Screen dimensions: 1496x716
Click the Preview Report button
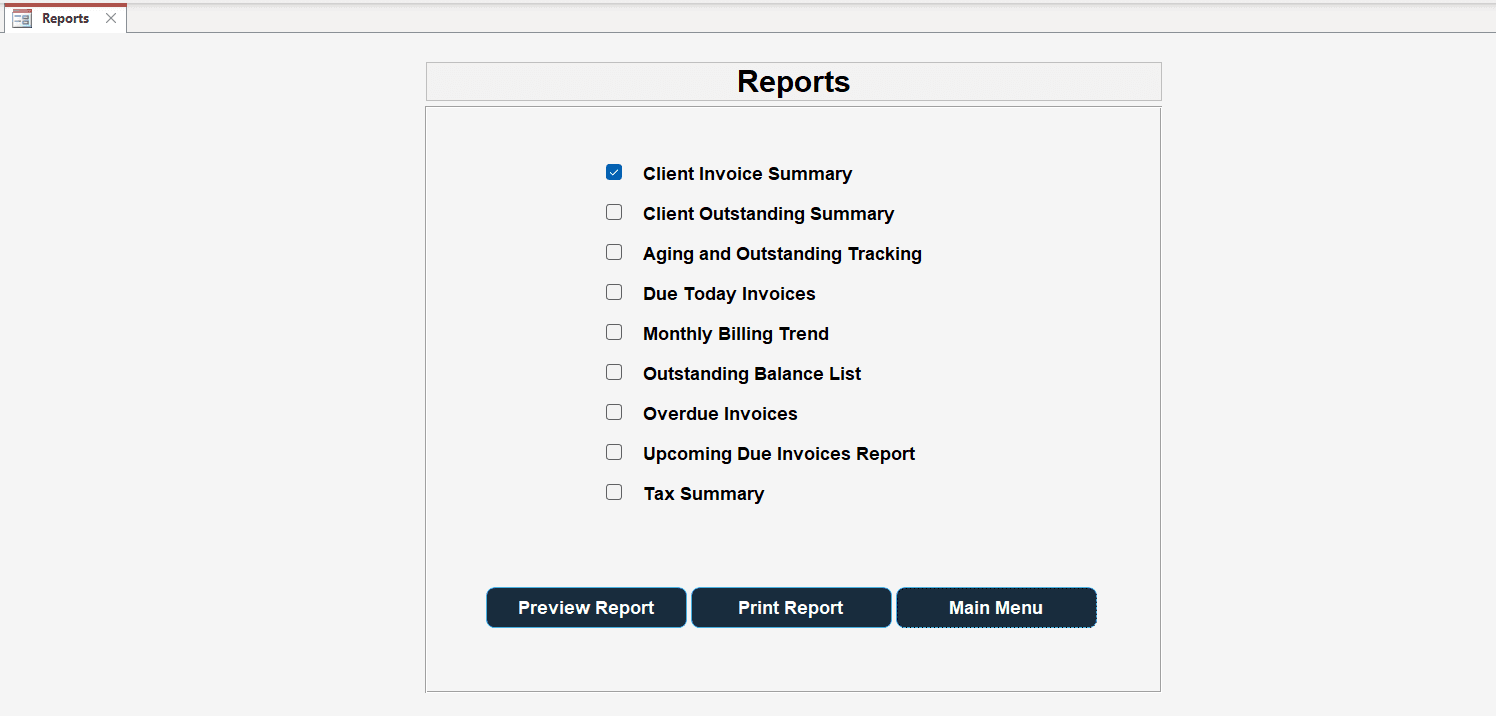click(586, 607)
